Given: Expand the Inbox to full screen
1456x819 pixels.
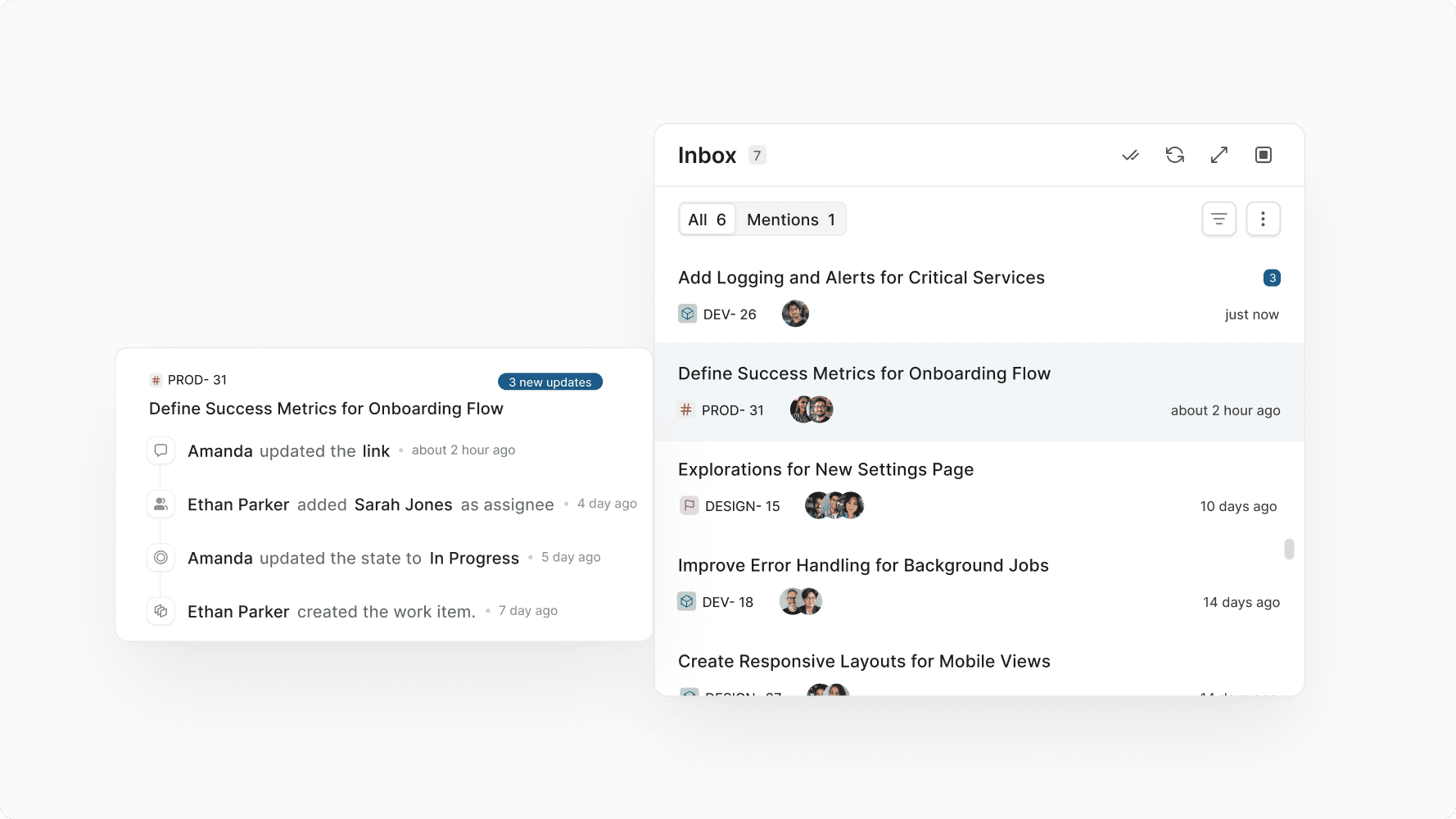Looking at the screenshot, I should click(1219, 155).
